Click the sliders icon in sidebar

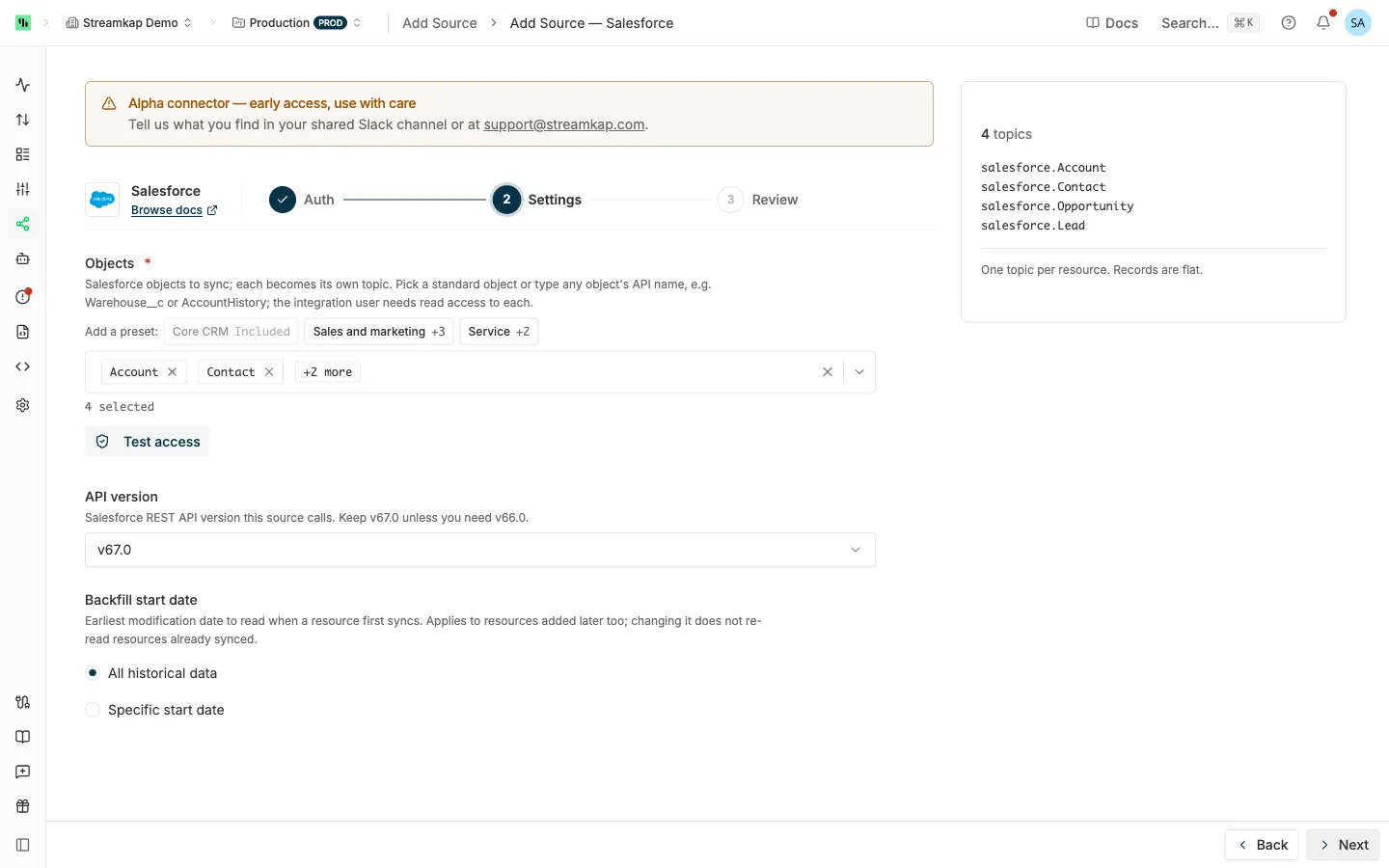23,189
